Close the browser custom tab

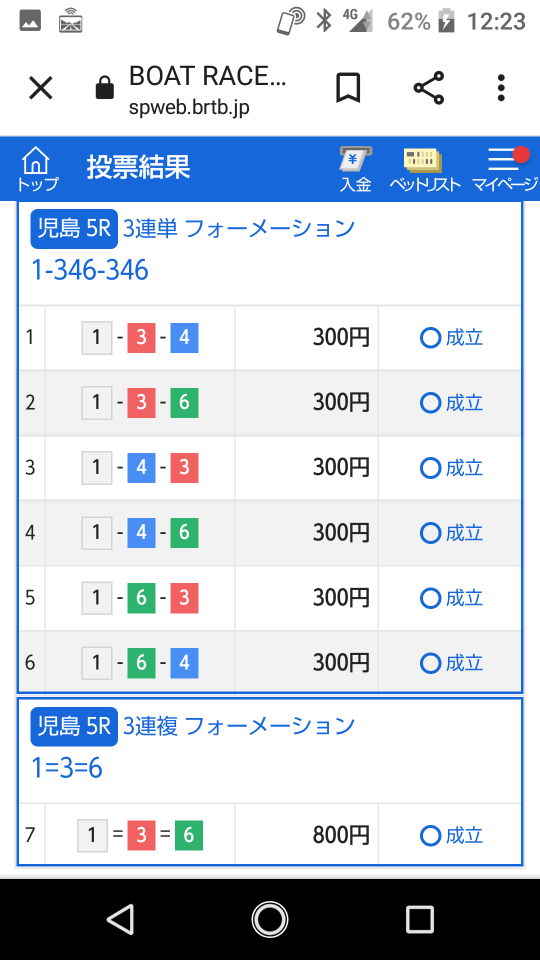pos(41,89)
